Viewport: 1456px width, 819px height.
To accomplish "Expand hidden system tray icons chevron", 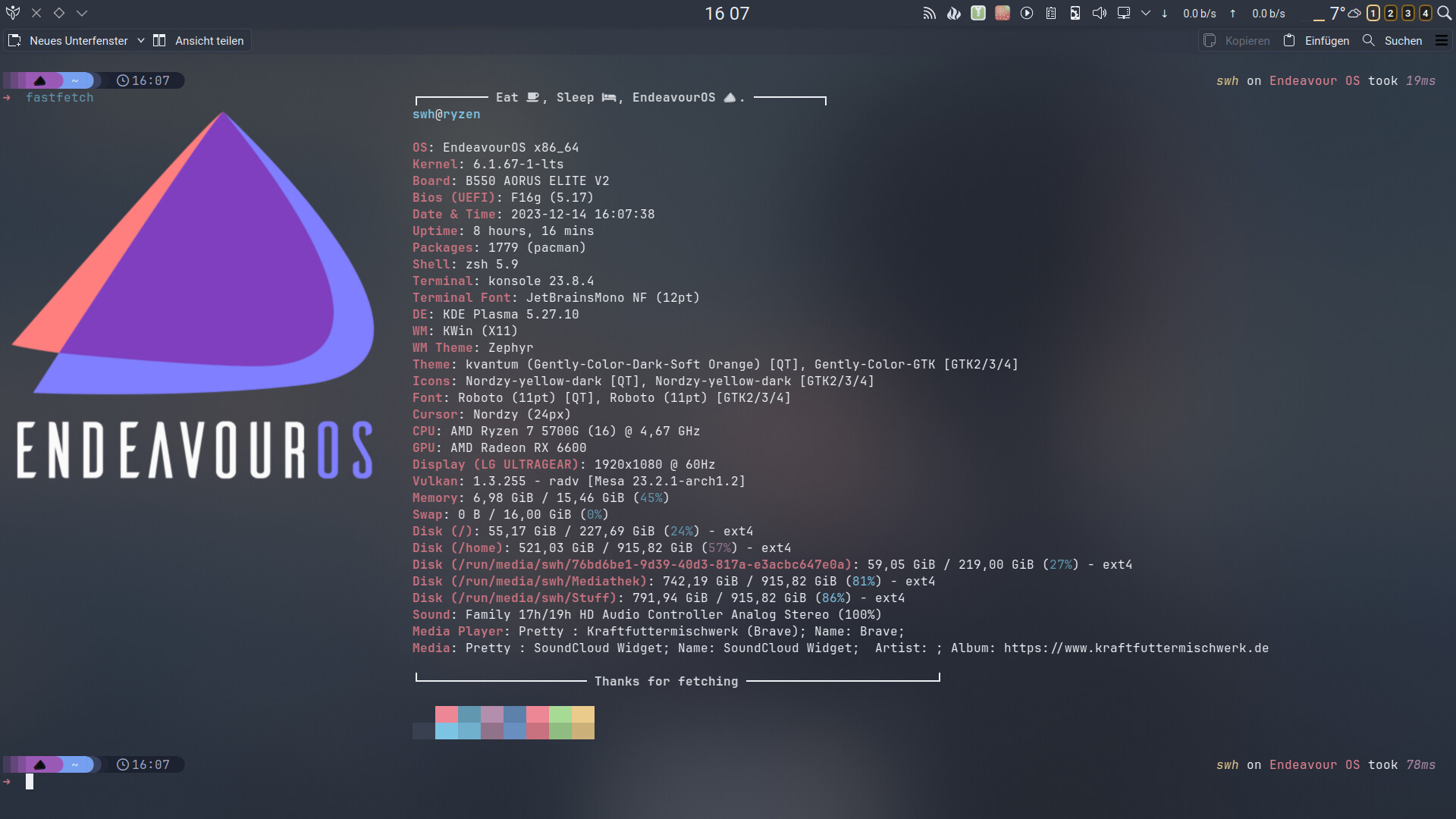I will pos(1146,13).
